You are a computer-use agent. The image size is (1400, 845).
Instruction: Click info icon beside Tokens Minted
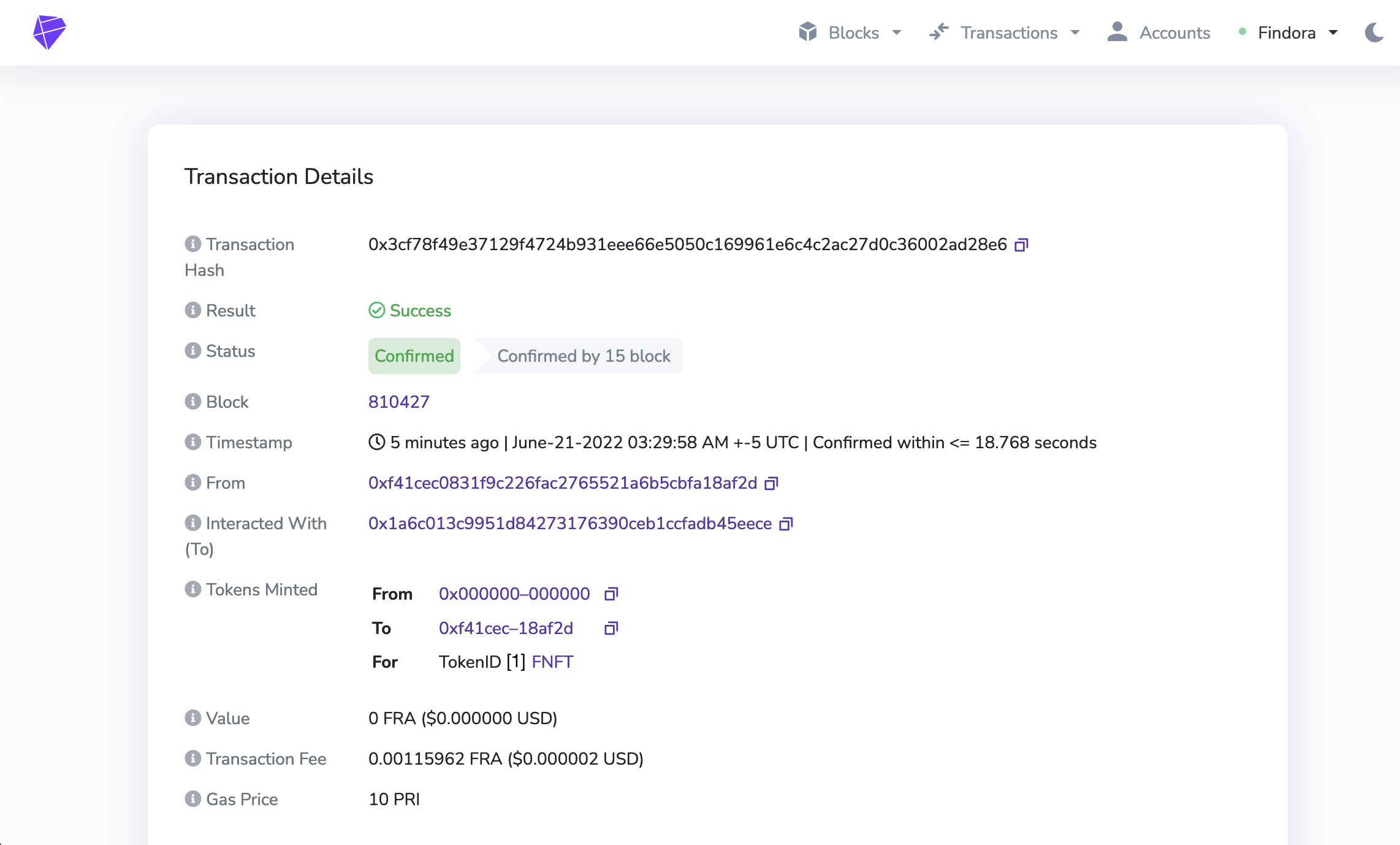pyautogui.click(x=193, y=589)
